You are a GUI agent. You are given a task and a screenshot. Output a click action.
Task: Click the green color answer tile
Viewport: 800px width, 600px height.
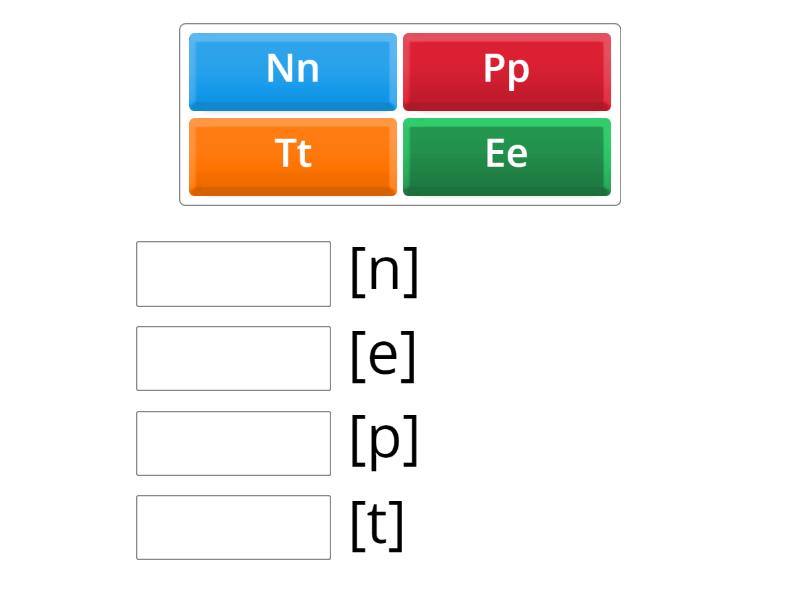(x=506, y=156)
